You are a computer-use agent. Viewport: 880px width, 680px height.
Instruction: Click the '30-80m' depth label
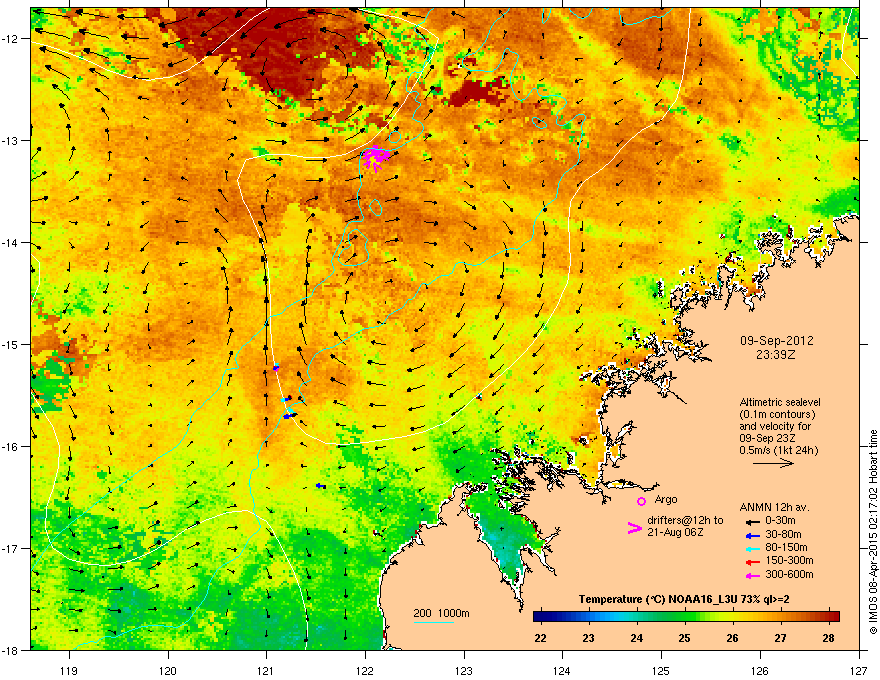[783, 534]
